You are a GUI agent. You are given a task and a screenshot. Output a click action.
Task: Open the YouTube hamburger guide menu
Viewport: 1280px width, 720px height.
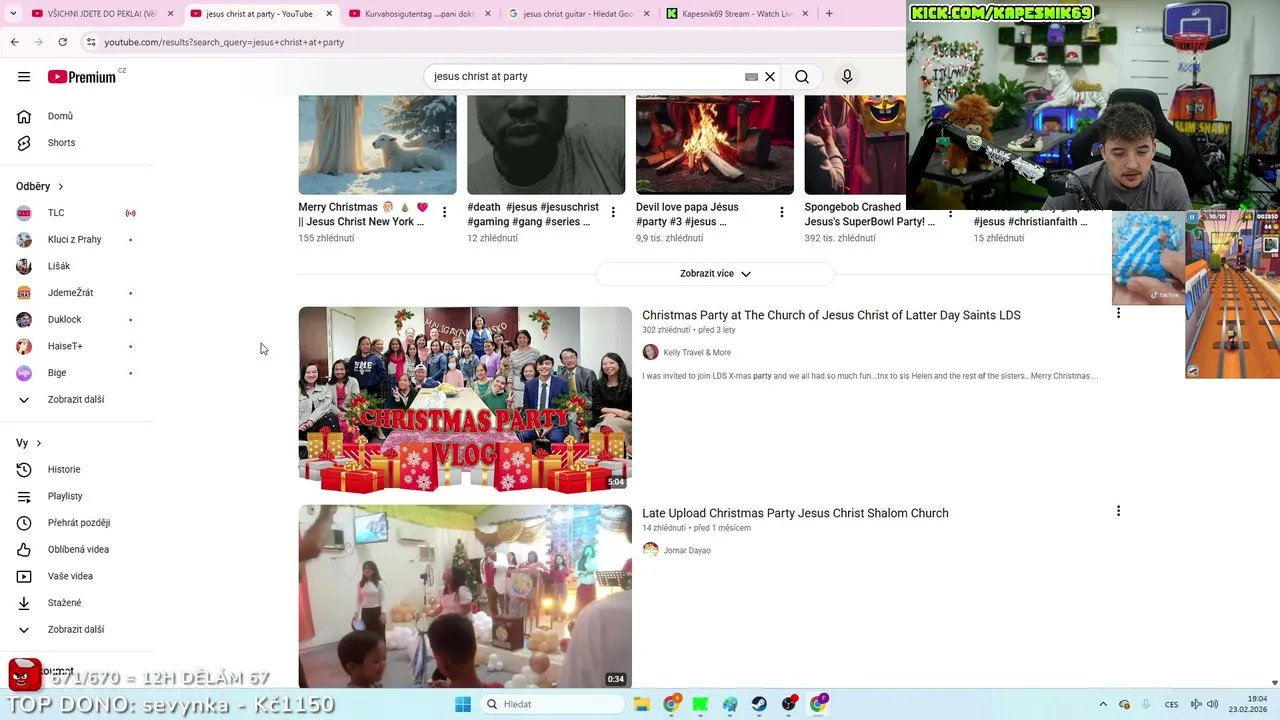(24, 76)
